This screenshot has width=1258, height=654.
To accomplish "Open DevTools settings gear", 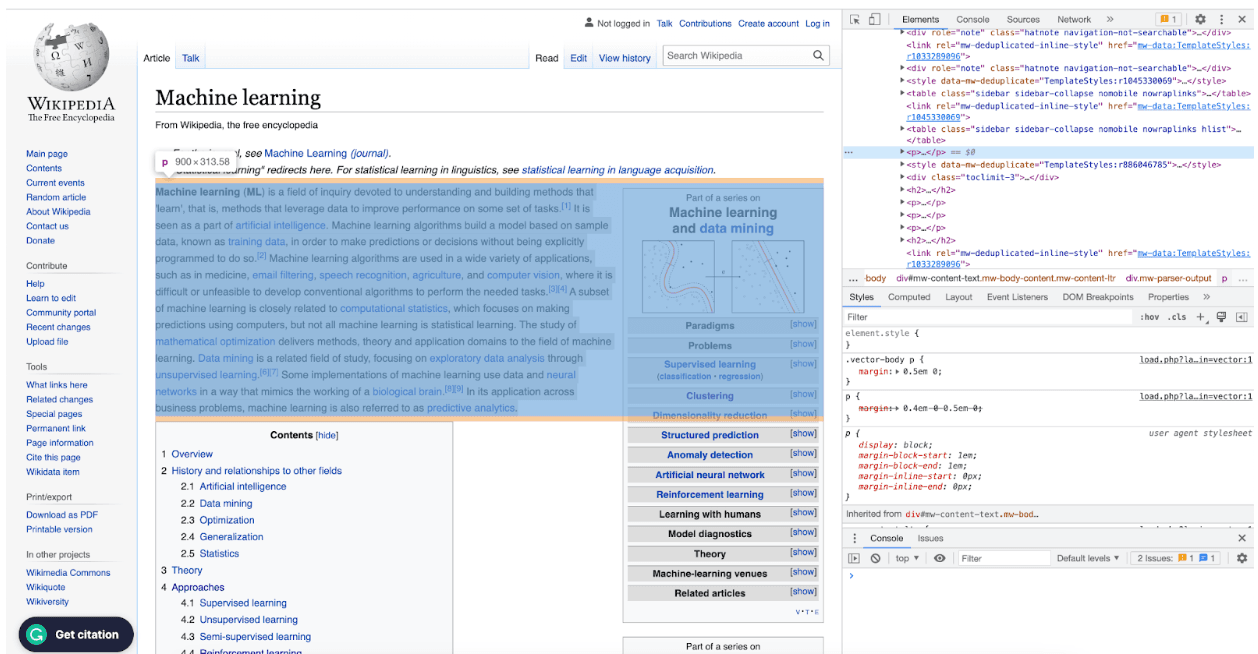I will pos(1200,19).
